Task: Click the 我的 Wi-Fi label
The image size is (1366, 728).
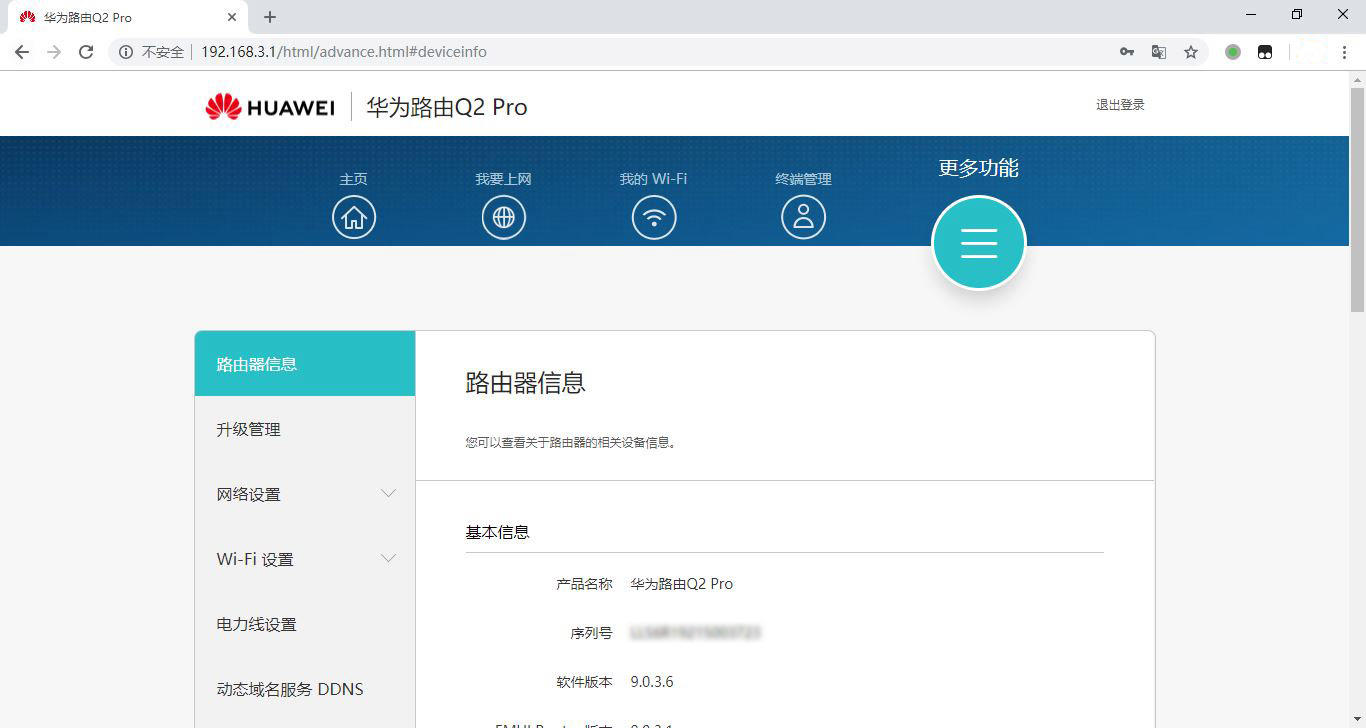Action: (653, 179)
